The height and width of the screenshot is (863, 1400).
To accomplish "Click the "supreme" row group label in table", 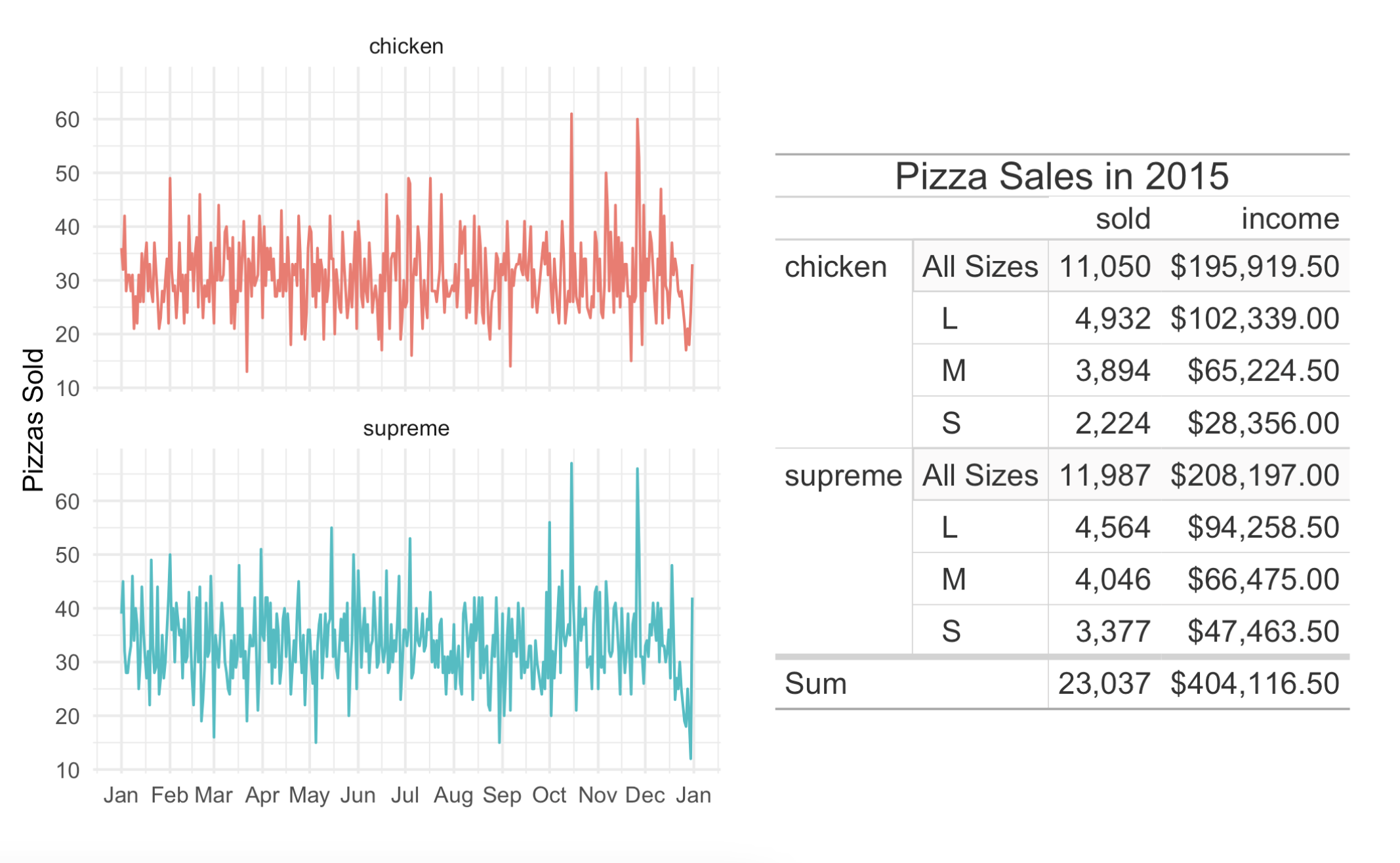I will [x=843, y=475].
